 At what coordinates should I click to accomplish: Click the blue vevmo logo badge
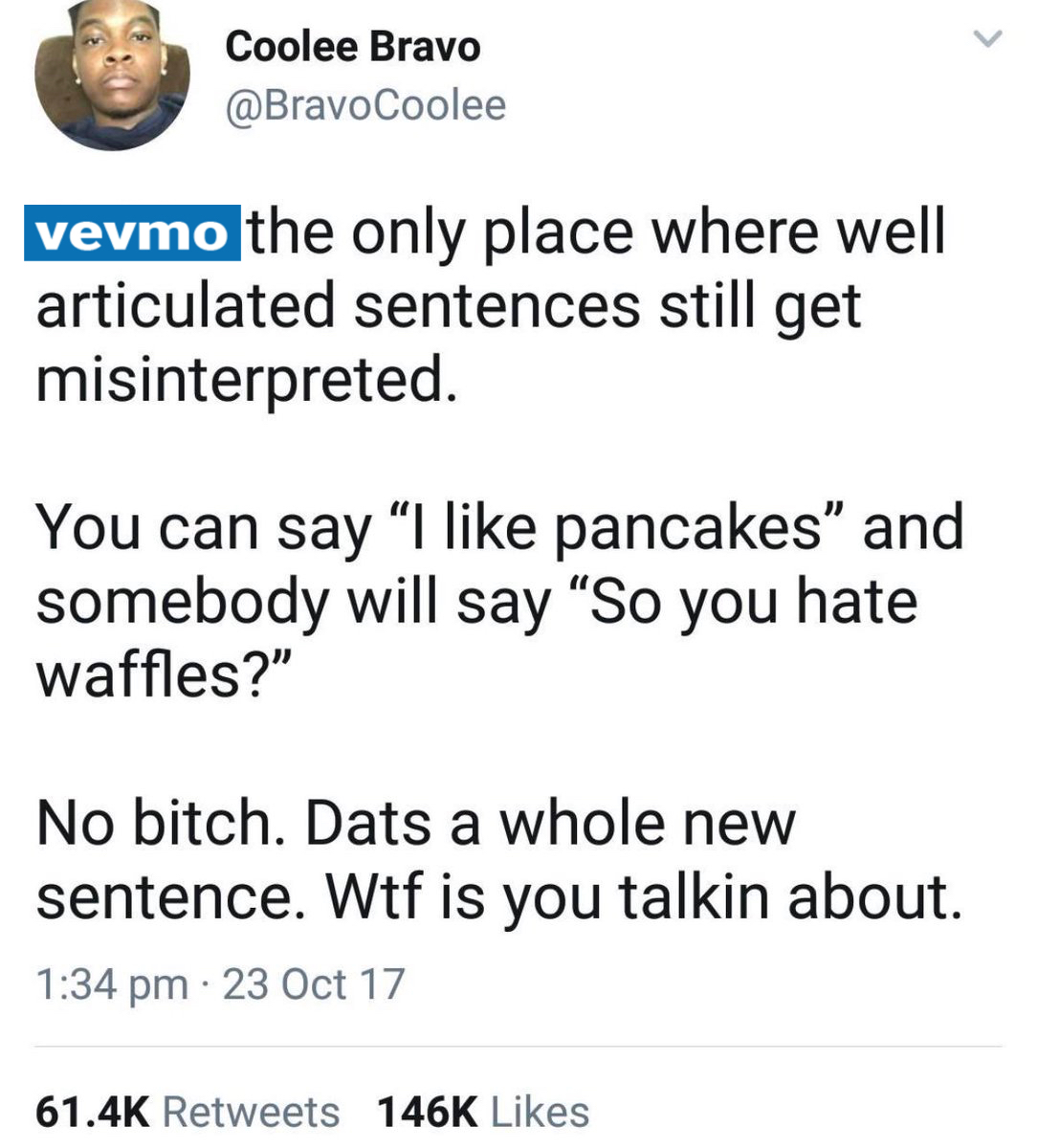pyautogui.click(x=133, y=233)
